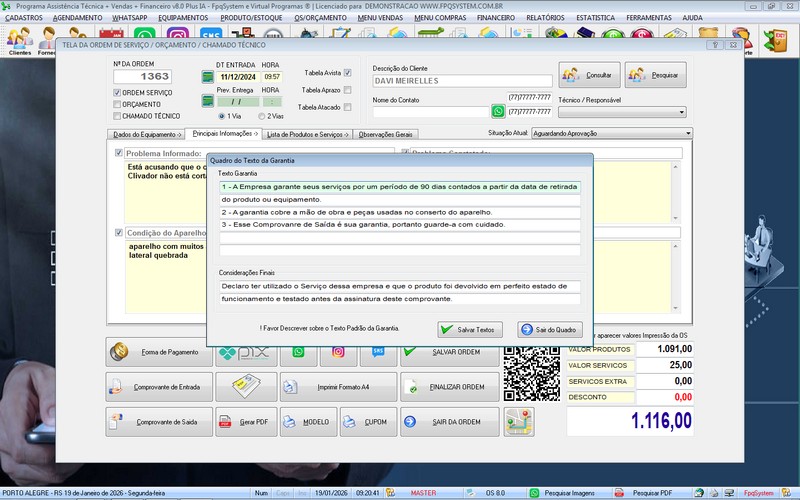Toggle the Problema Informado checkbox

click(x=119, y=153)
